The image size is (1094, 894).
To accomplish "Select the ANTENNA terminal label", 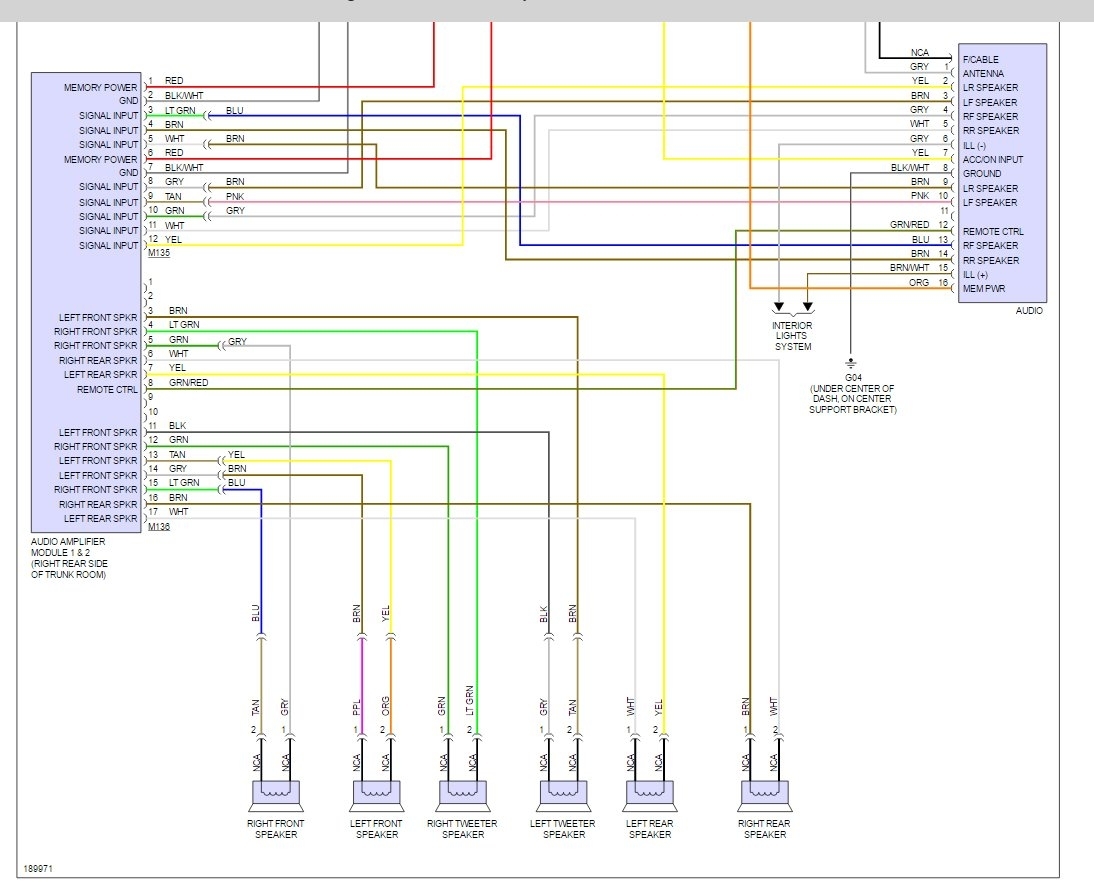I will pos(983,73).
